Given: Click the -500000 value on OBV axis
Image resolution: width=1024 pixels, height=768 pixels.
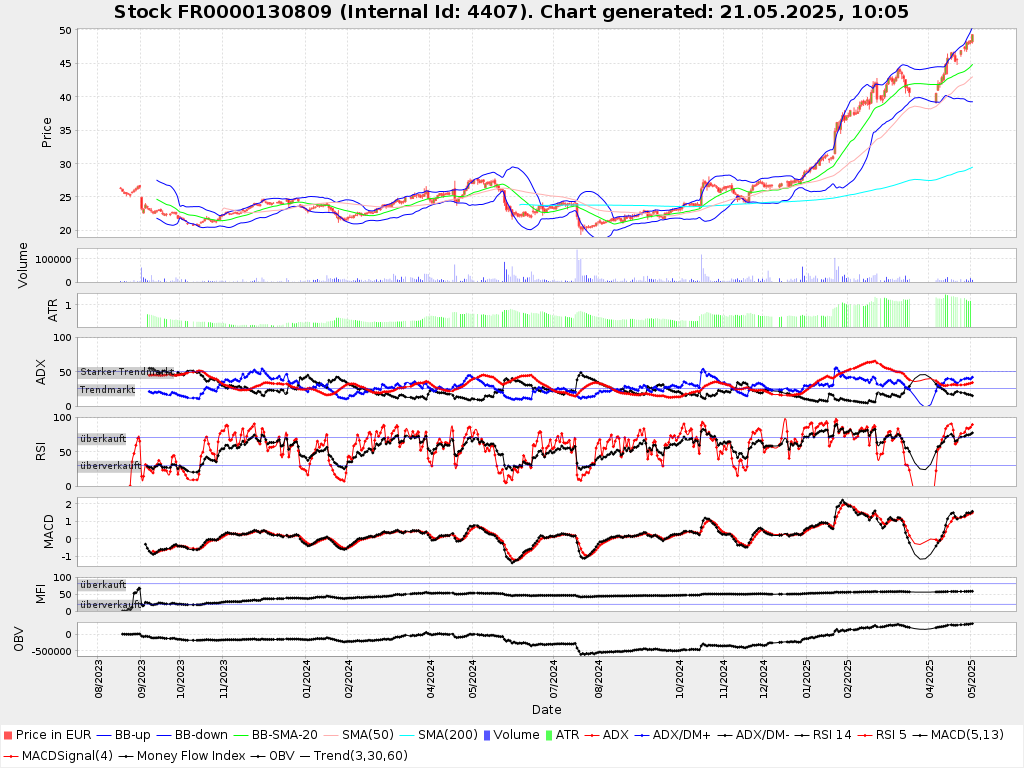Looking at the screenshot, I should click(x=50, y=651).
